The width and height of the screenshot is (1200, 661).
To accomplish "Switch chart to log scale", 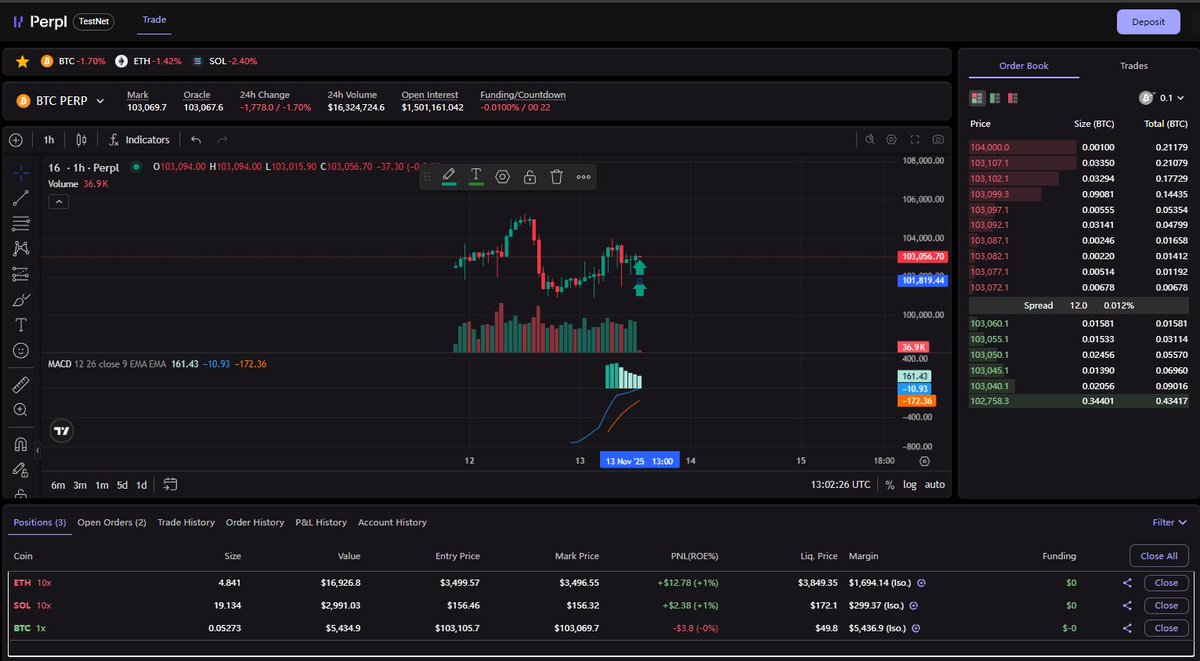I will coord(909,484).
